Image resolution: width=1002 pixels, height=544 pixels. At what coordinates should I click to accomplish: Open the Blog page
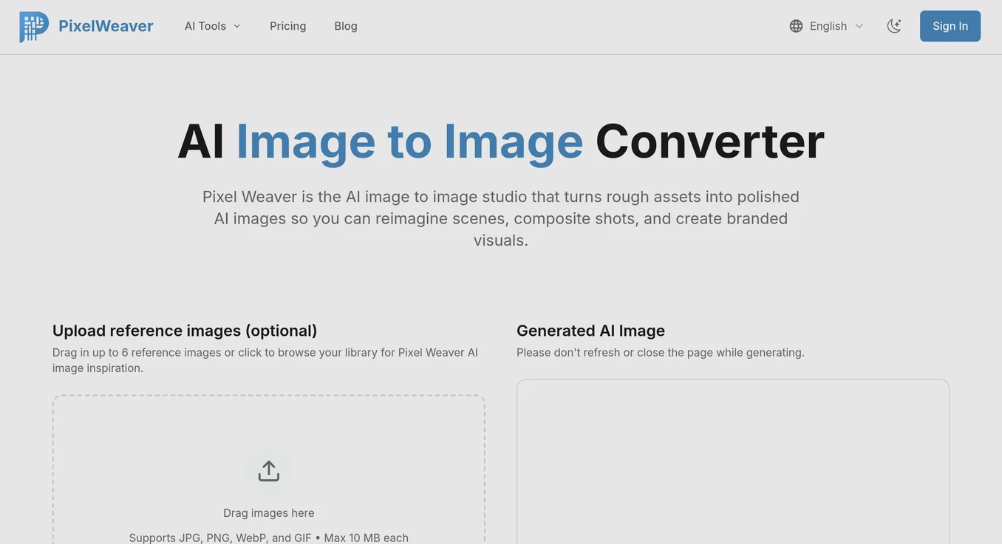click(346, 26)
